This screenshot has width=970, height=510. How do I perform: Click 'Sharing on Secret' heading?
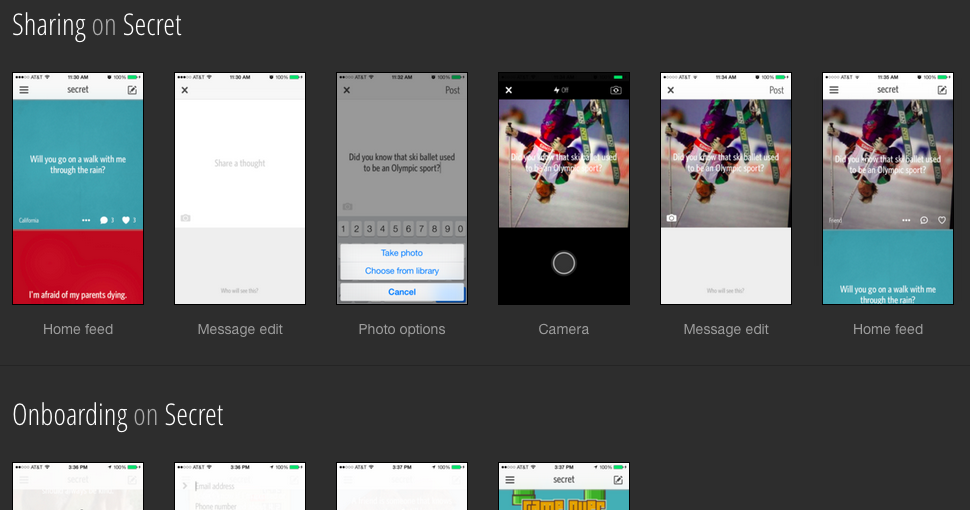tap(97, 25)
